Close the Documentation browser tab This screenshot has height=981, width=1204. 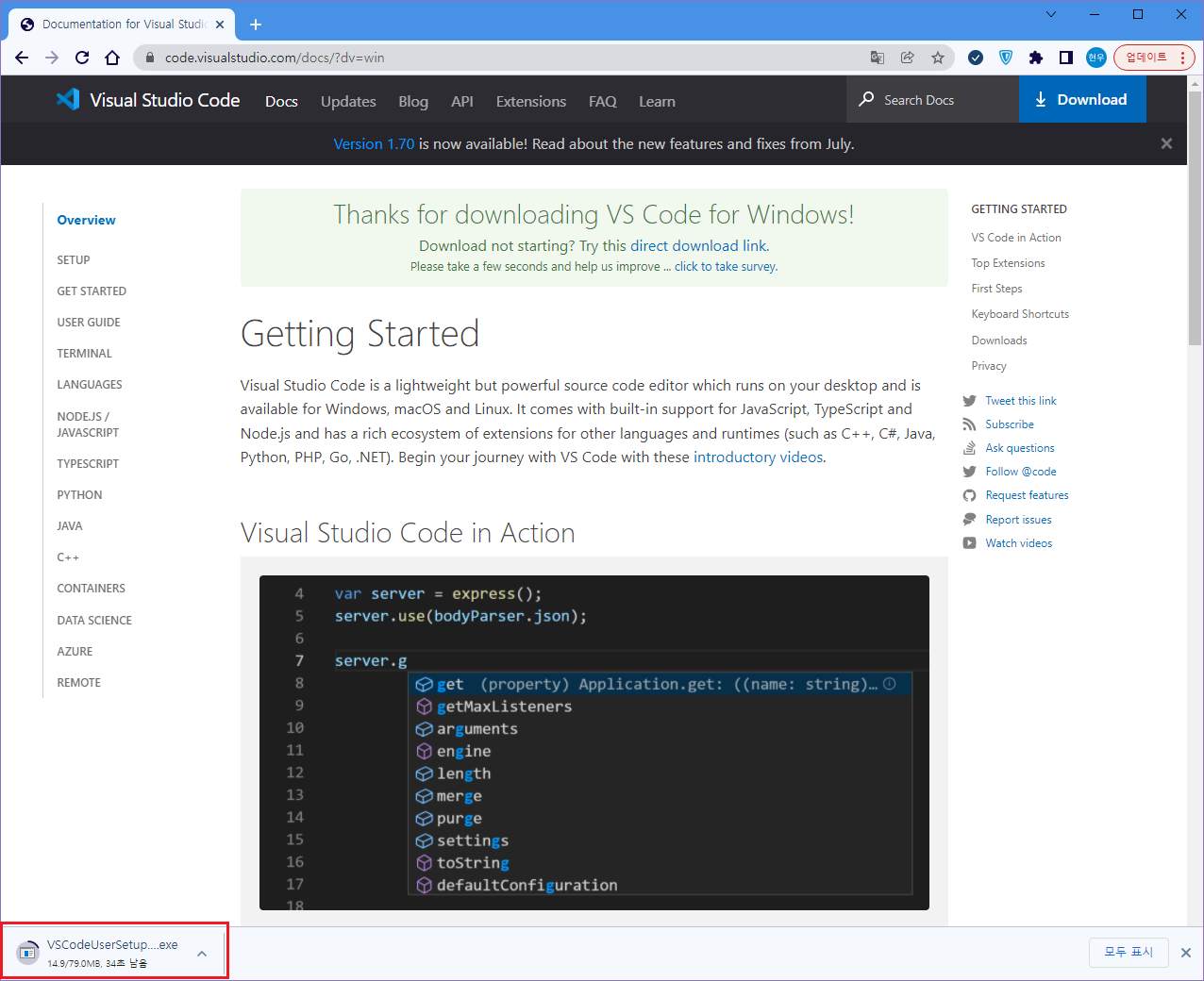[220, 25]
